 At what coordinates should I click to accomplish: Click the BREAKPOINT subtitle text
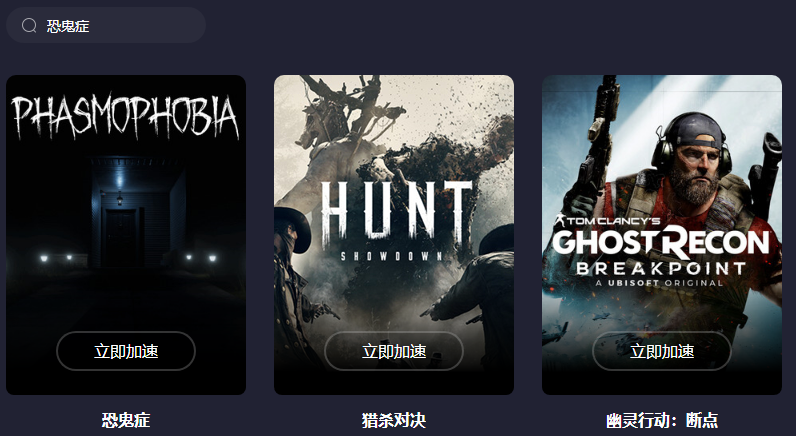click(661, 269)
